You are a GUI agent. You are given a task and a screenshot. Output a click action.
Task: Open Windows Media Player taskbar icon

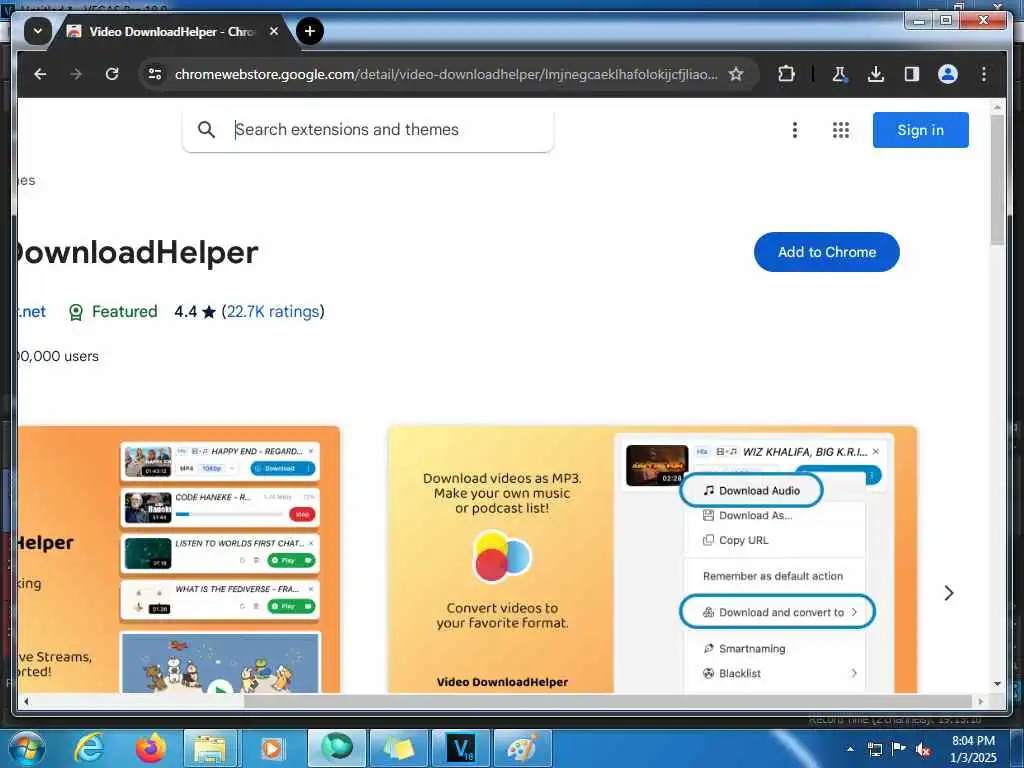click(x=272, y=748)
